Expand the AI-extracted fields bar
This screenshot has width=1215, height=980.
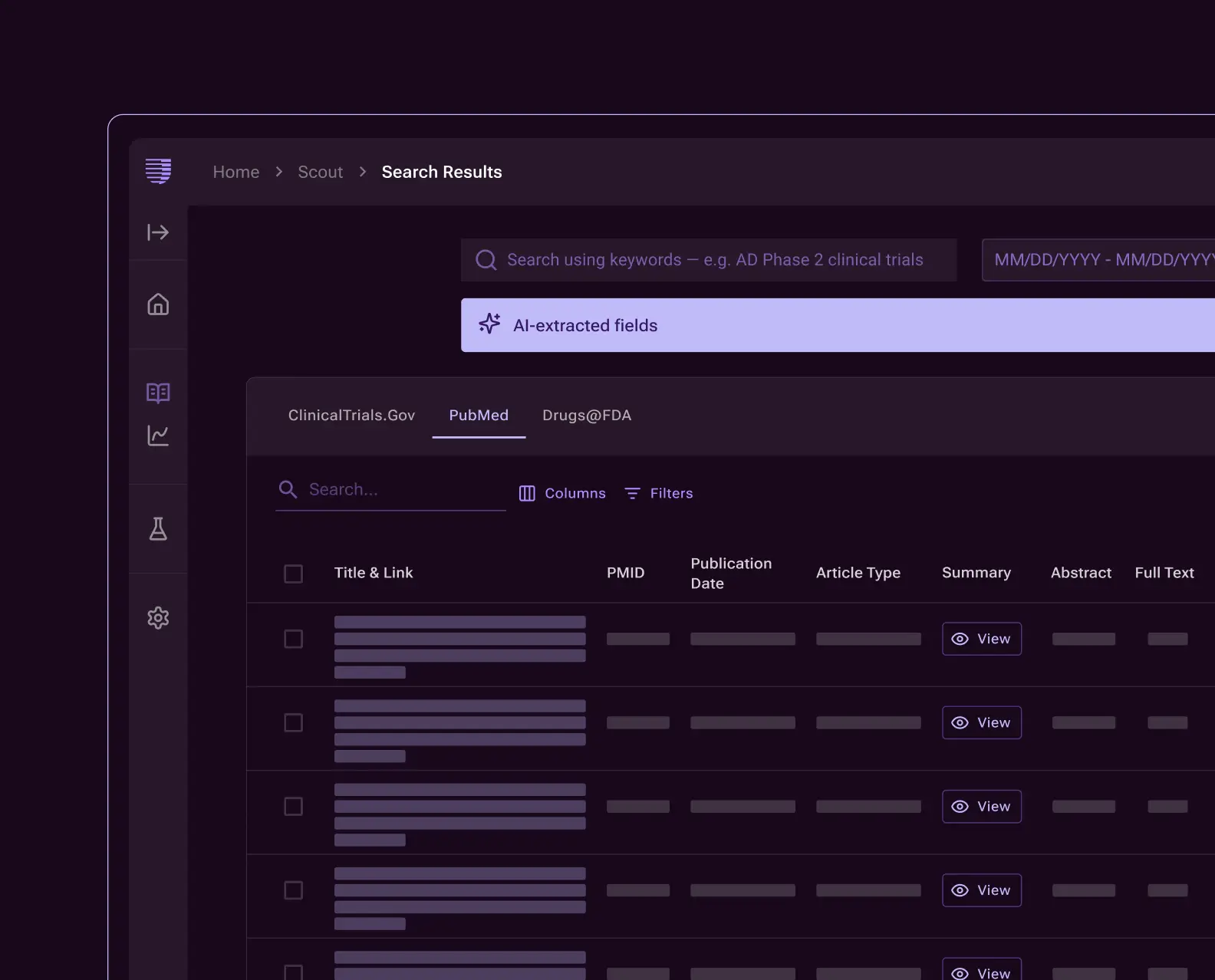pyautogui.click(x=838, y=325)
